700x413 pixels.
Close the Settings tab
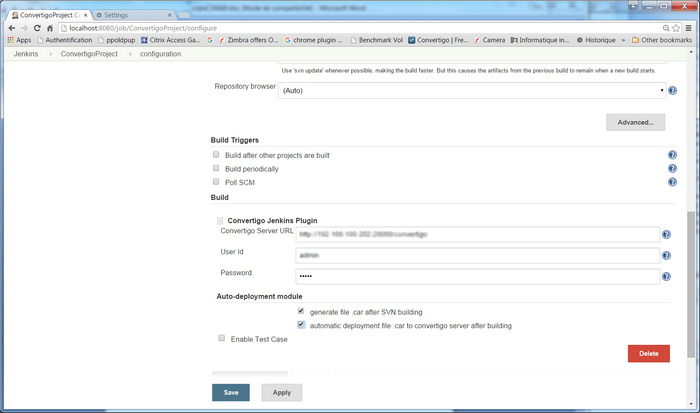click(169, 15)
